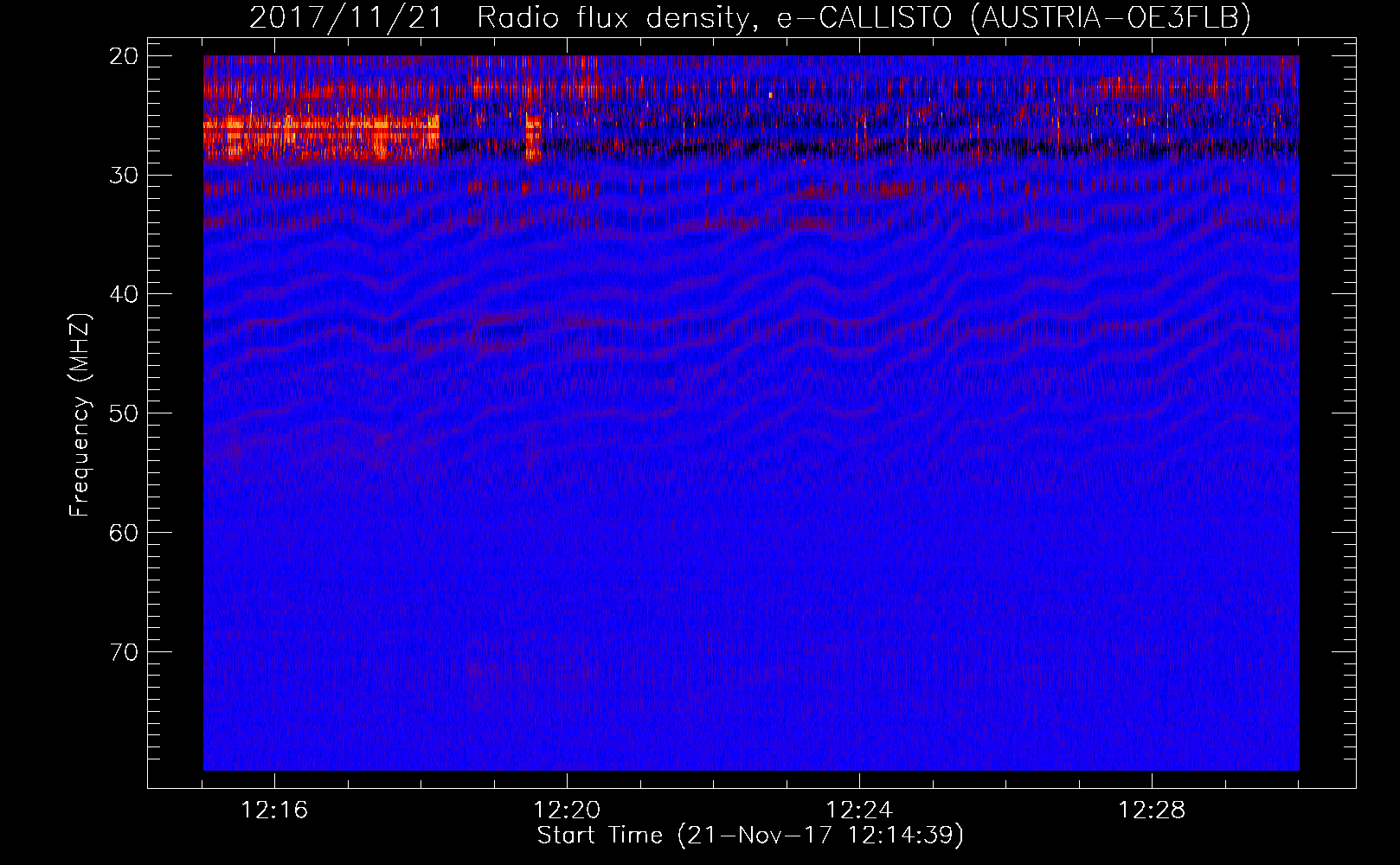Click the short red burst near 12:19:30

pos(533,138)
